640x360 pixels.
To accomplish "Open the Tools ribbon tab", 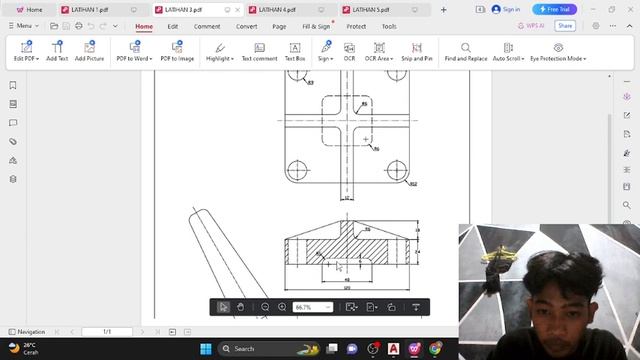I will [389, 27].
